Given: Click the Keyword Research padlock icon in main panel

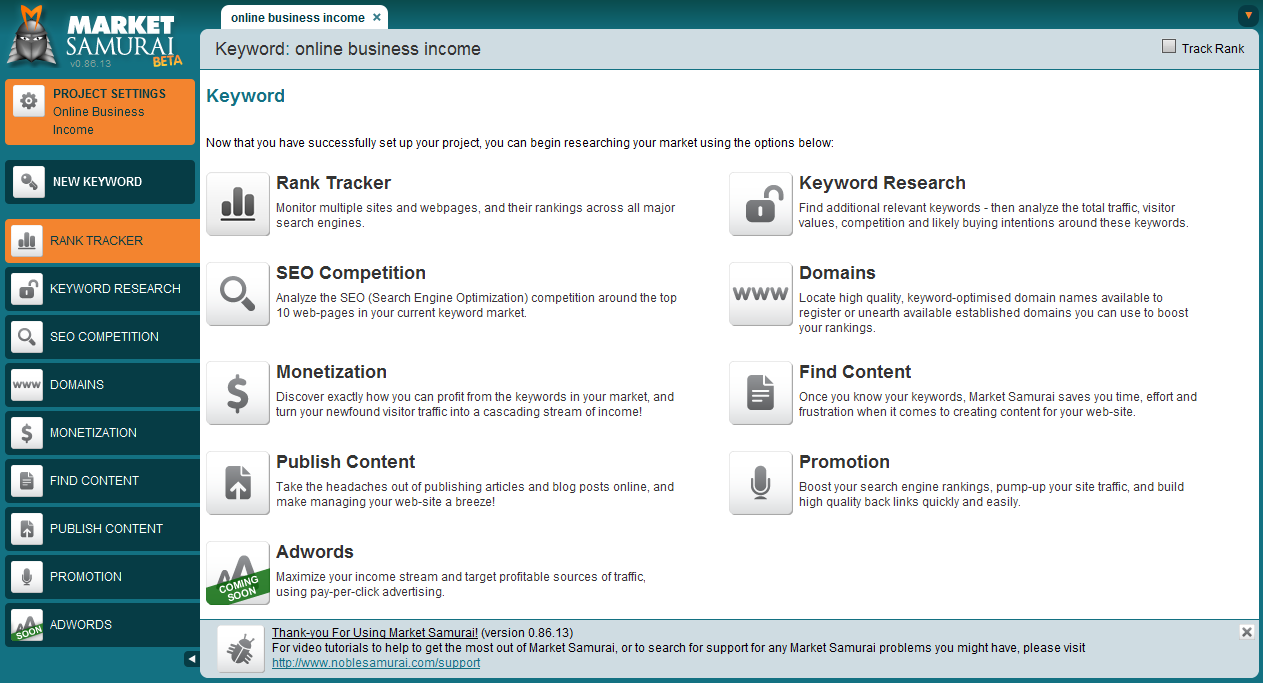Looking at the screenshot, I should [x=761, y=204].
